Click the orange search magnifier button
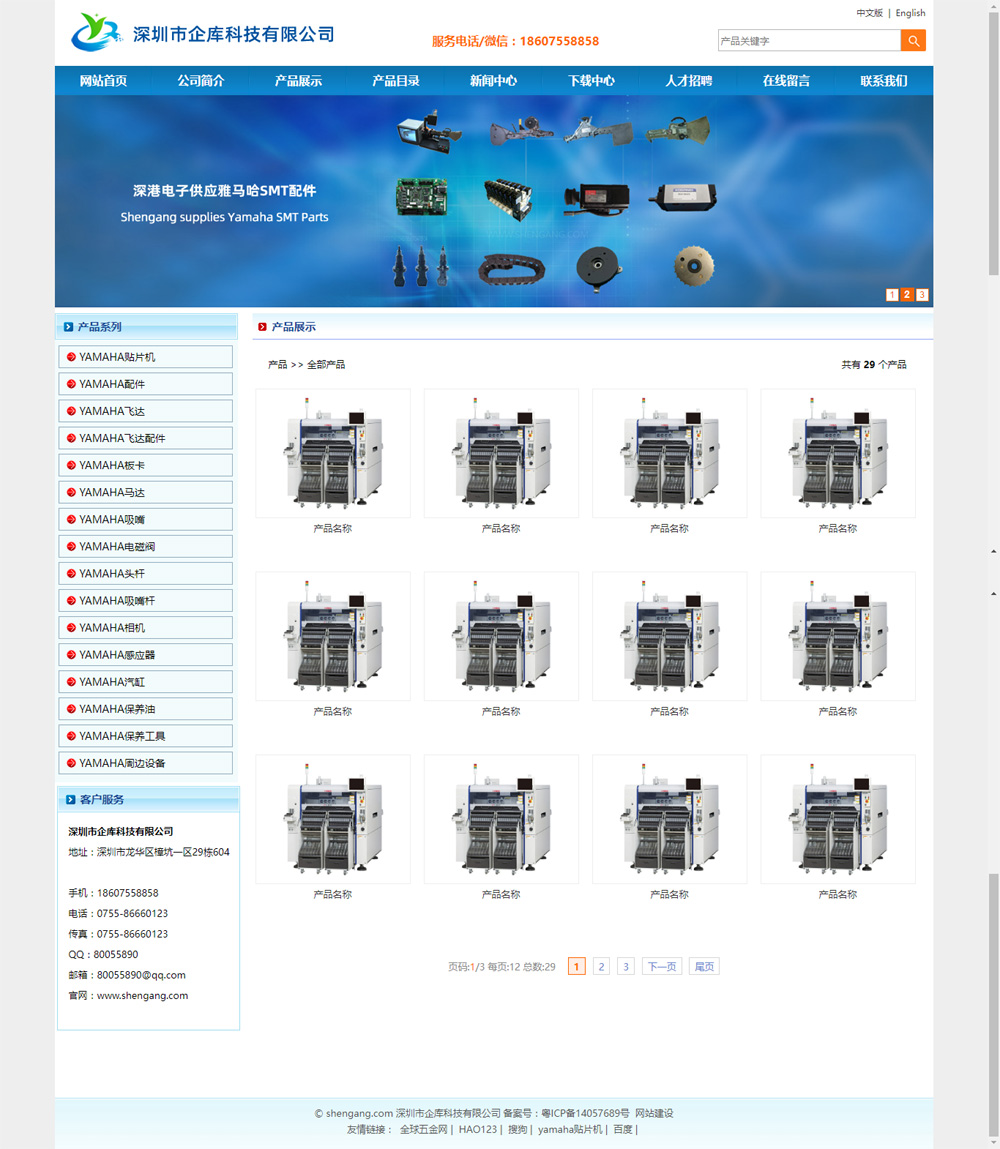The width and height of the screenshot is (1000, 1149). 913,40
